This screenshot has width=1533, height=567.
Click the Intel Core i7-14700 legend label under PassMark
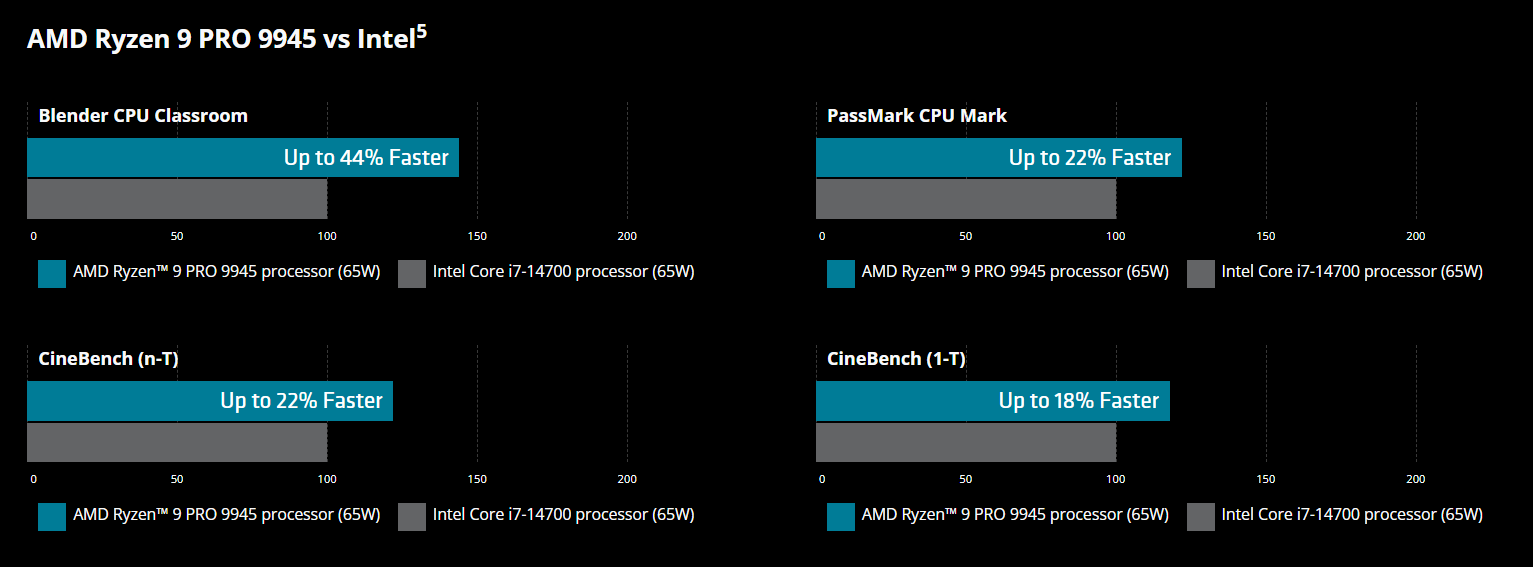(x=1352, y=271)
